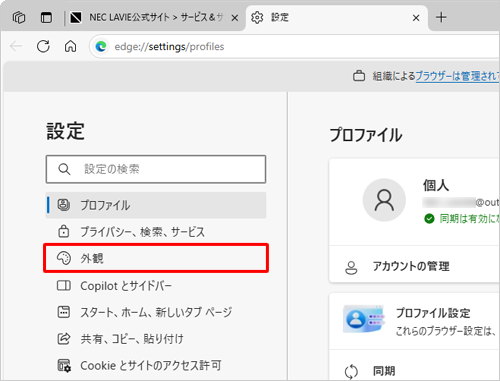Open 外観 settings

coord(156,258)
